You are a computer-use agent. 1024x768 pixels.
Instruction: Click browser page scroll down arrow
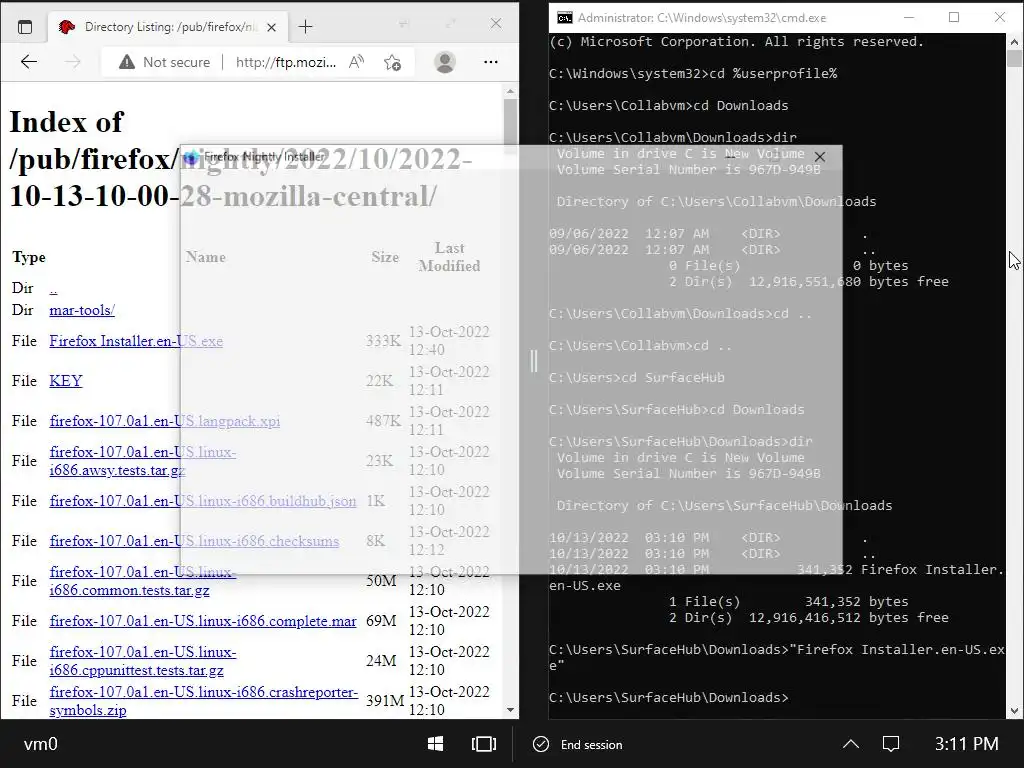511,710
